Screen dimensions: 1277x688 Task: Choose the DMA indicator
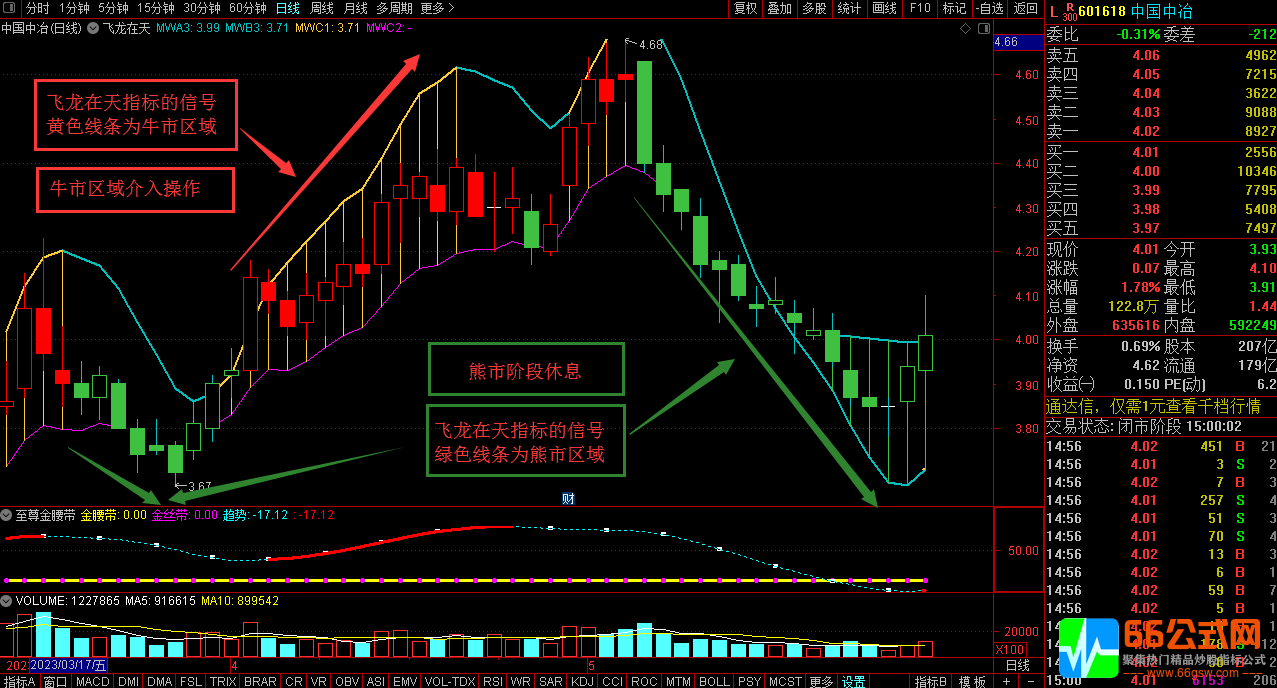coord(159,681)
